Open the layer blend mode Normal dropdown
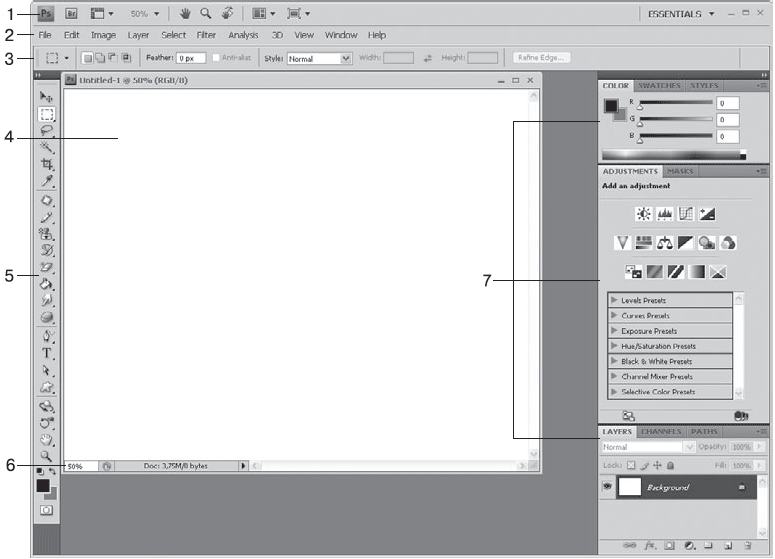775x559 pixels. tap(646, 447)
